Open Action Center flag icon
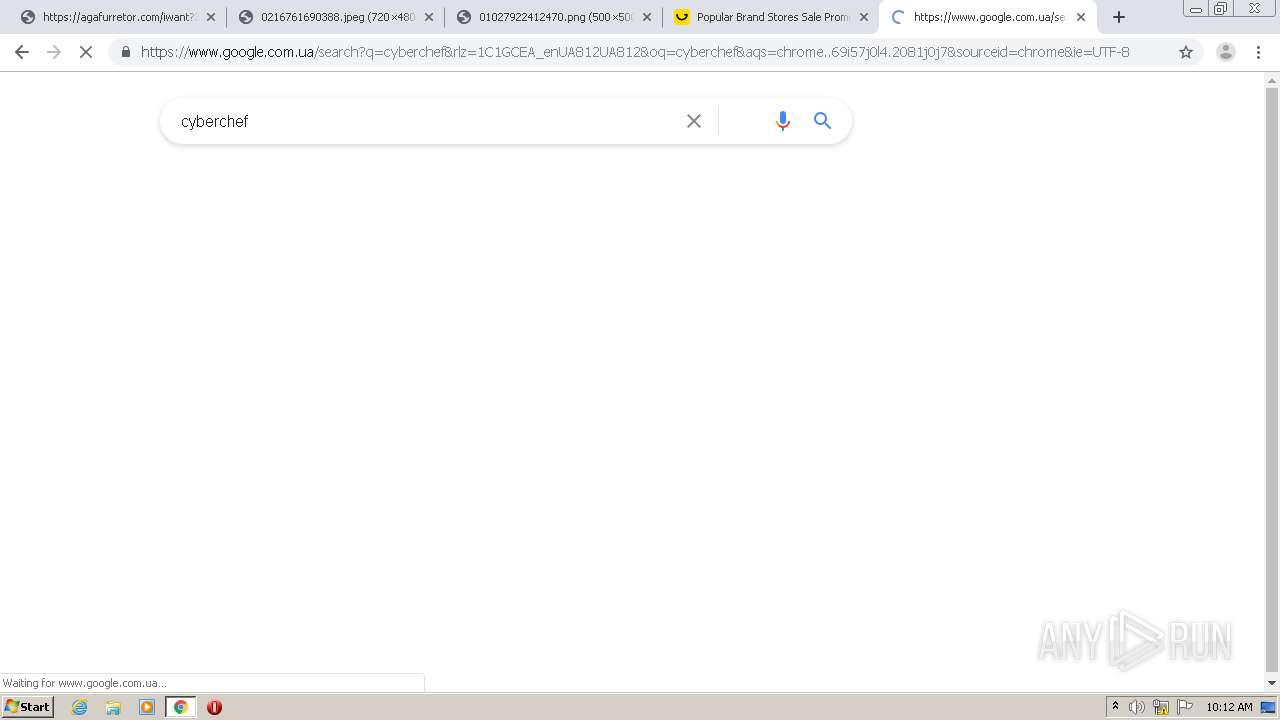 (x=1185, y=707)
